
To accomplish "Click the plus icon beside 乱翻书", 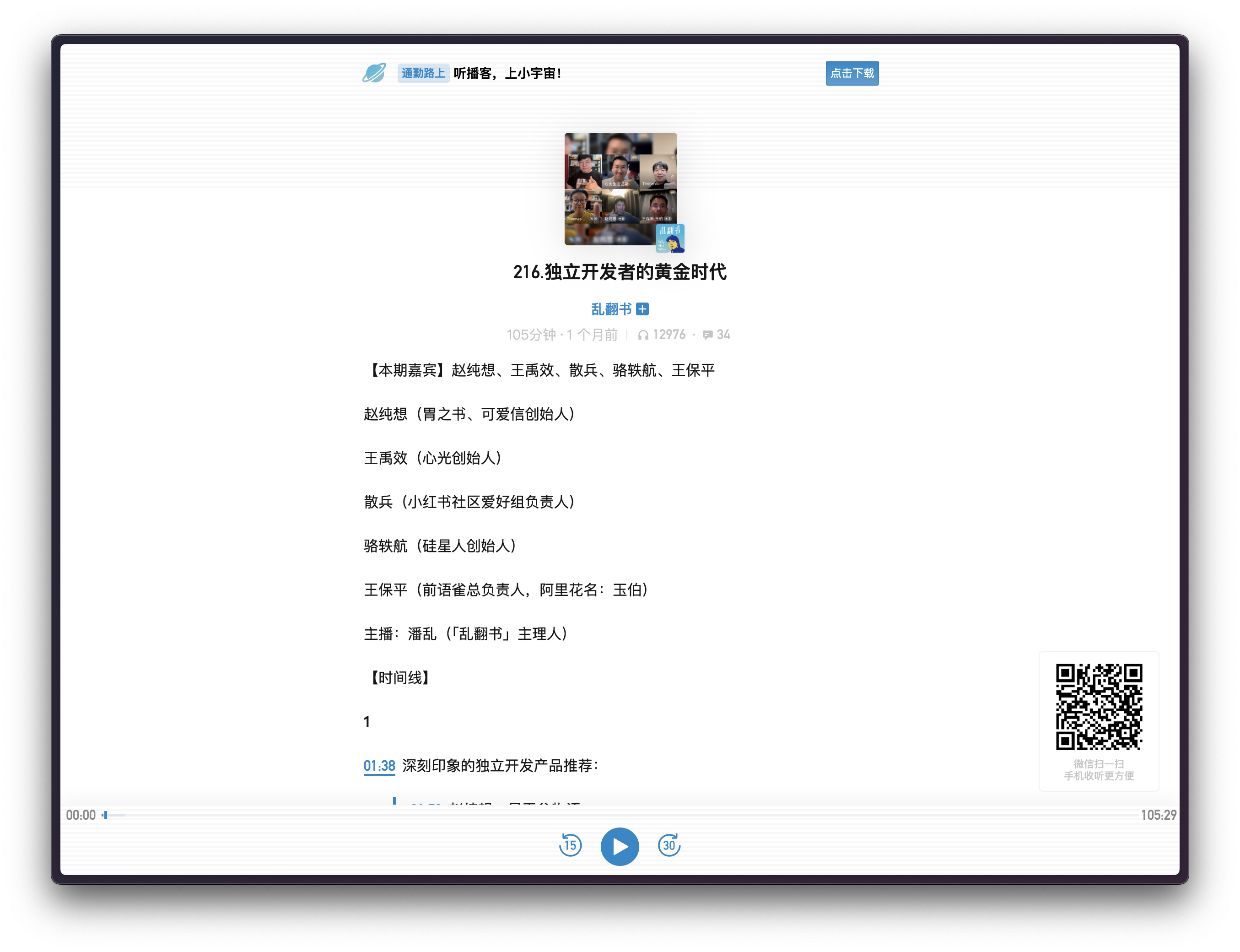I will point(642,309).
